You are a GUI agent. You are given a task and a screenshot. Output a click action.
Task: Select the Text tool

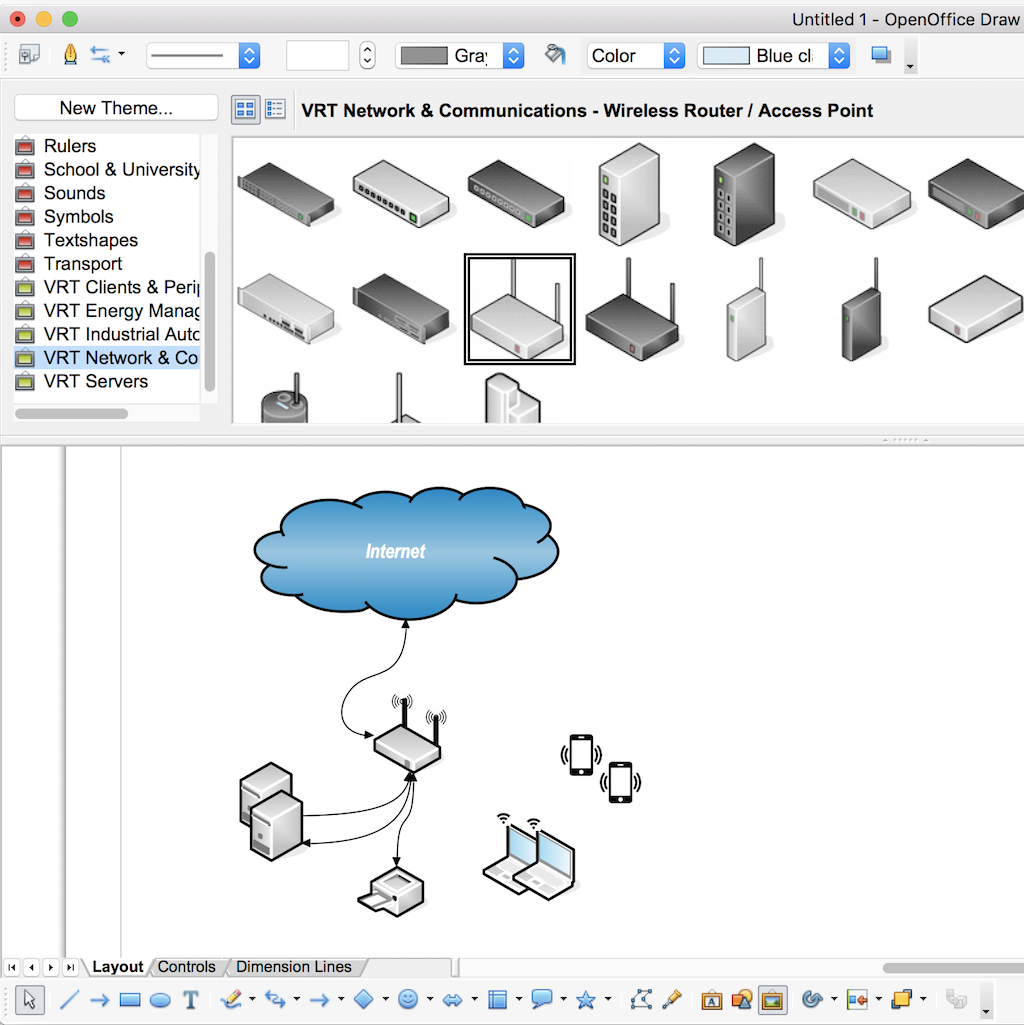tap(189, 999)
